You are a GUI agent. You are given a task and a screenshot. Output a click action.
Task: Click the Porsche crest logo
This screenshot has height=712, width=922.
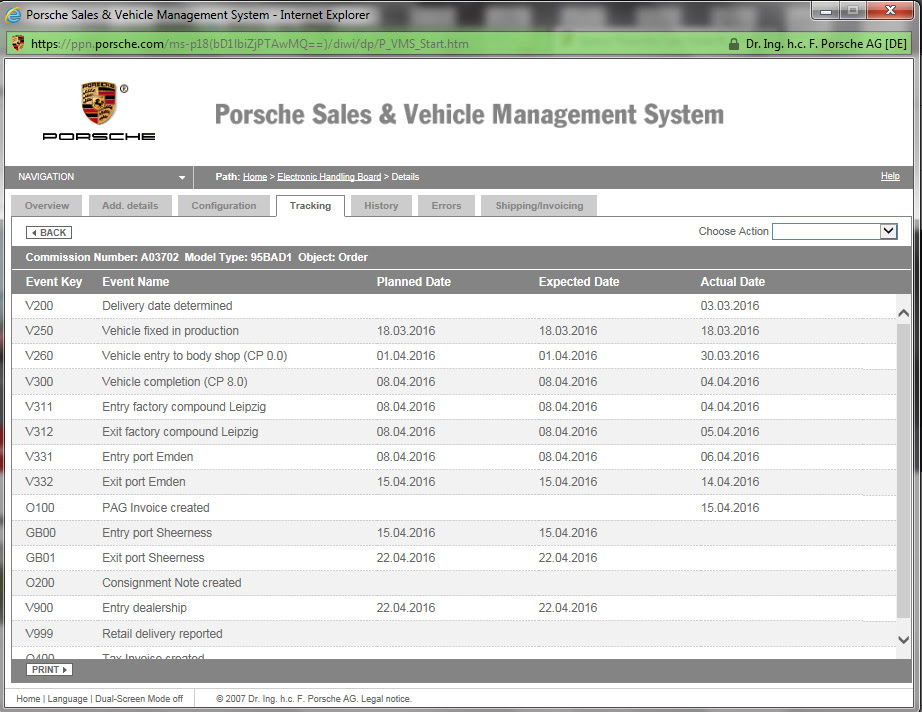[99, 103]
